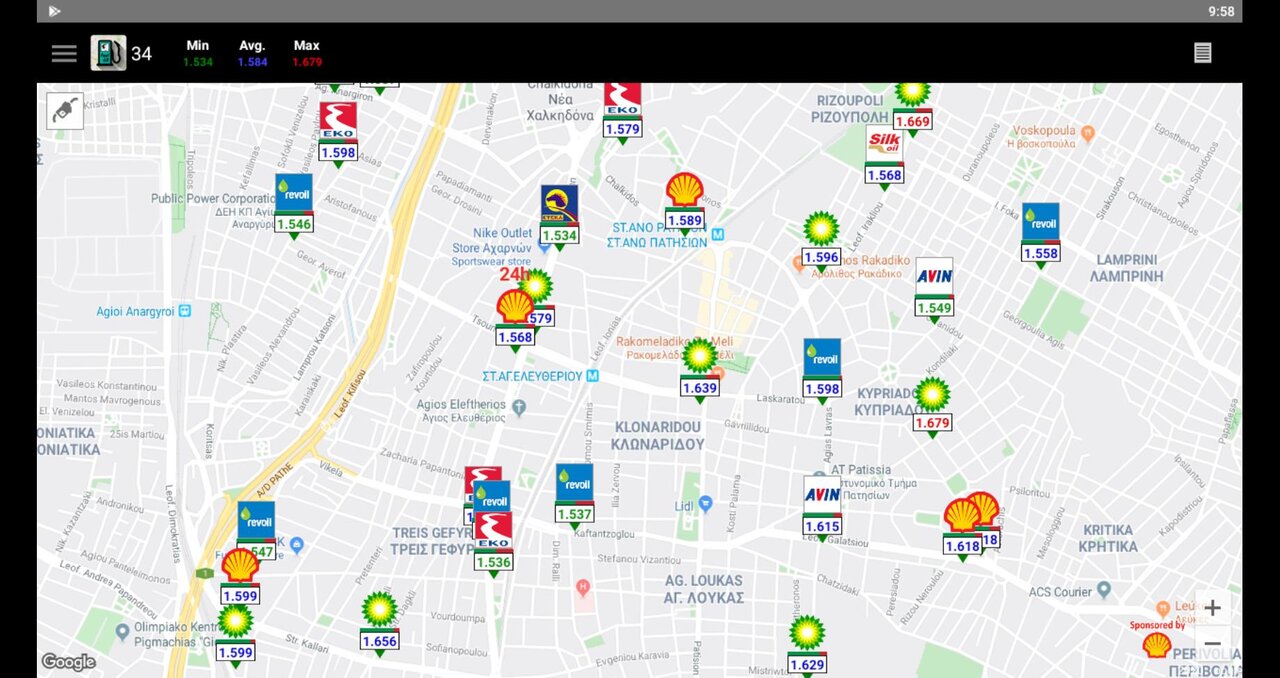Select the BP station priced 1.669
Image resolution: width=1280 pixels, height=678 pixels.
(912, 106)
